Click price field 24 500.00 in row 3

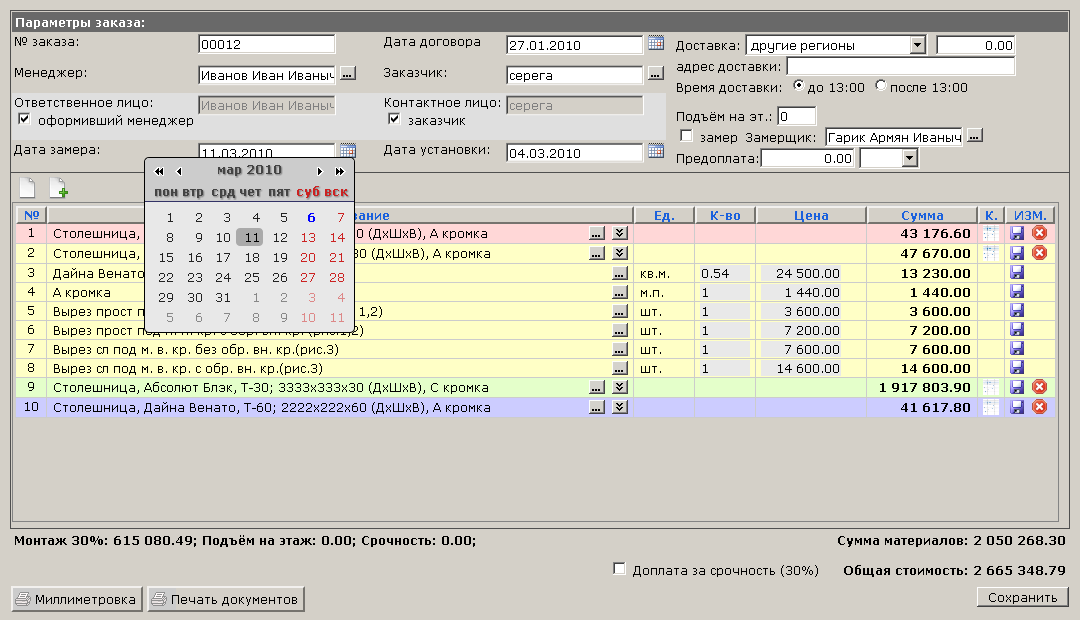coord(801,273)
